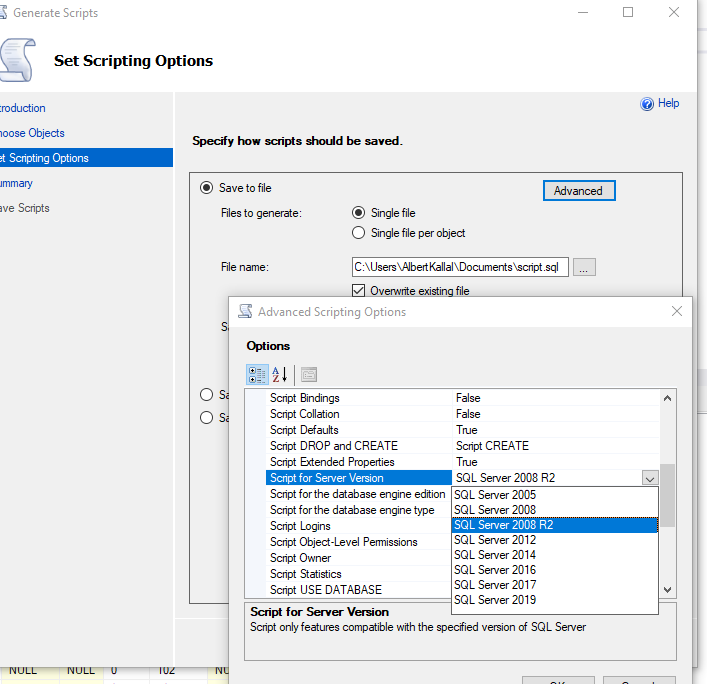The image size is (707, 684).
Task: Select the Script Object-Level Permissions row
Action: click(x=358, y=542)
